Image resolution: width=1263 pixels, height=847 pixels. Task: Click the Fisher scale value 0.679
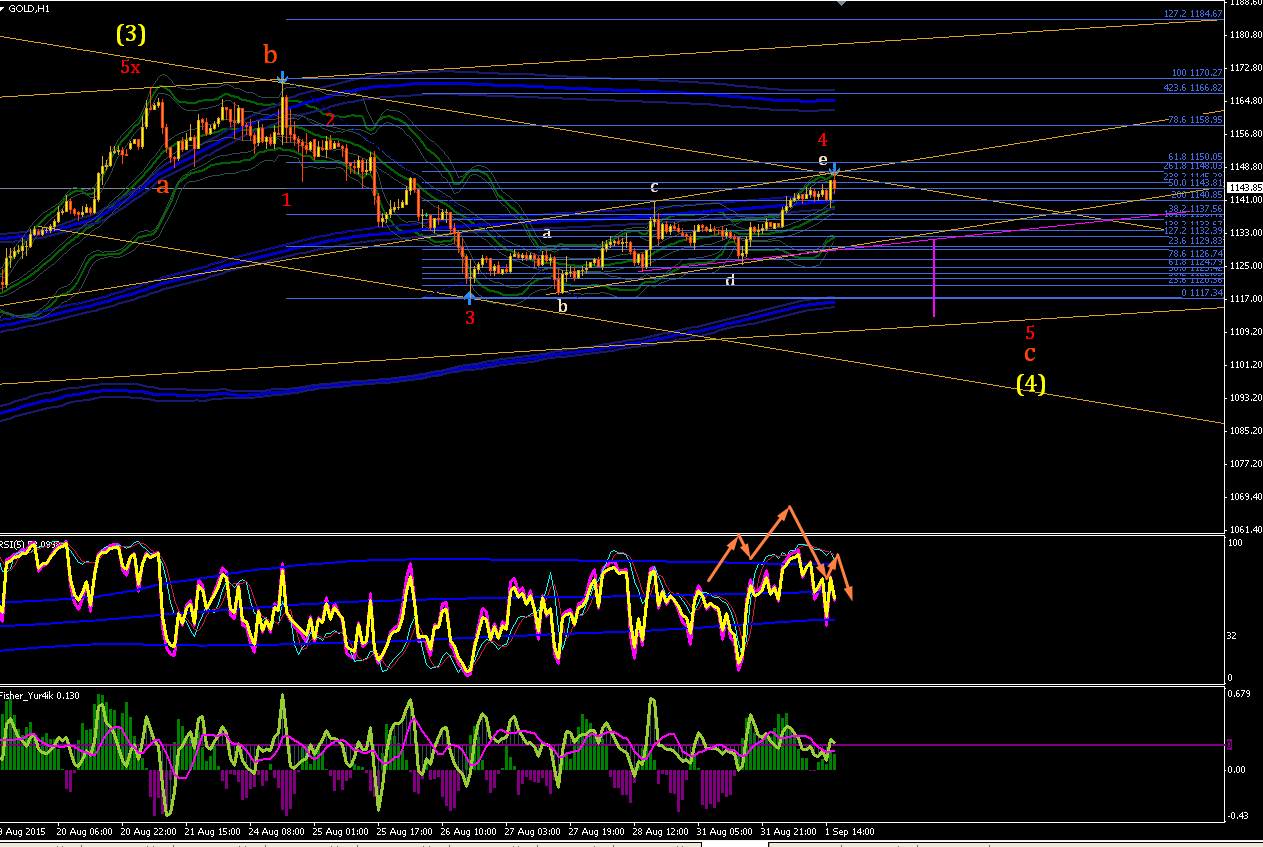(x=1240, y=694)
